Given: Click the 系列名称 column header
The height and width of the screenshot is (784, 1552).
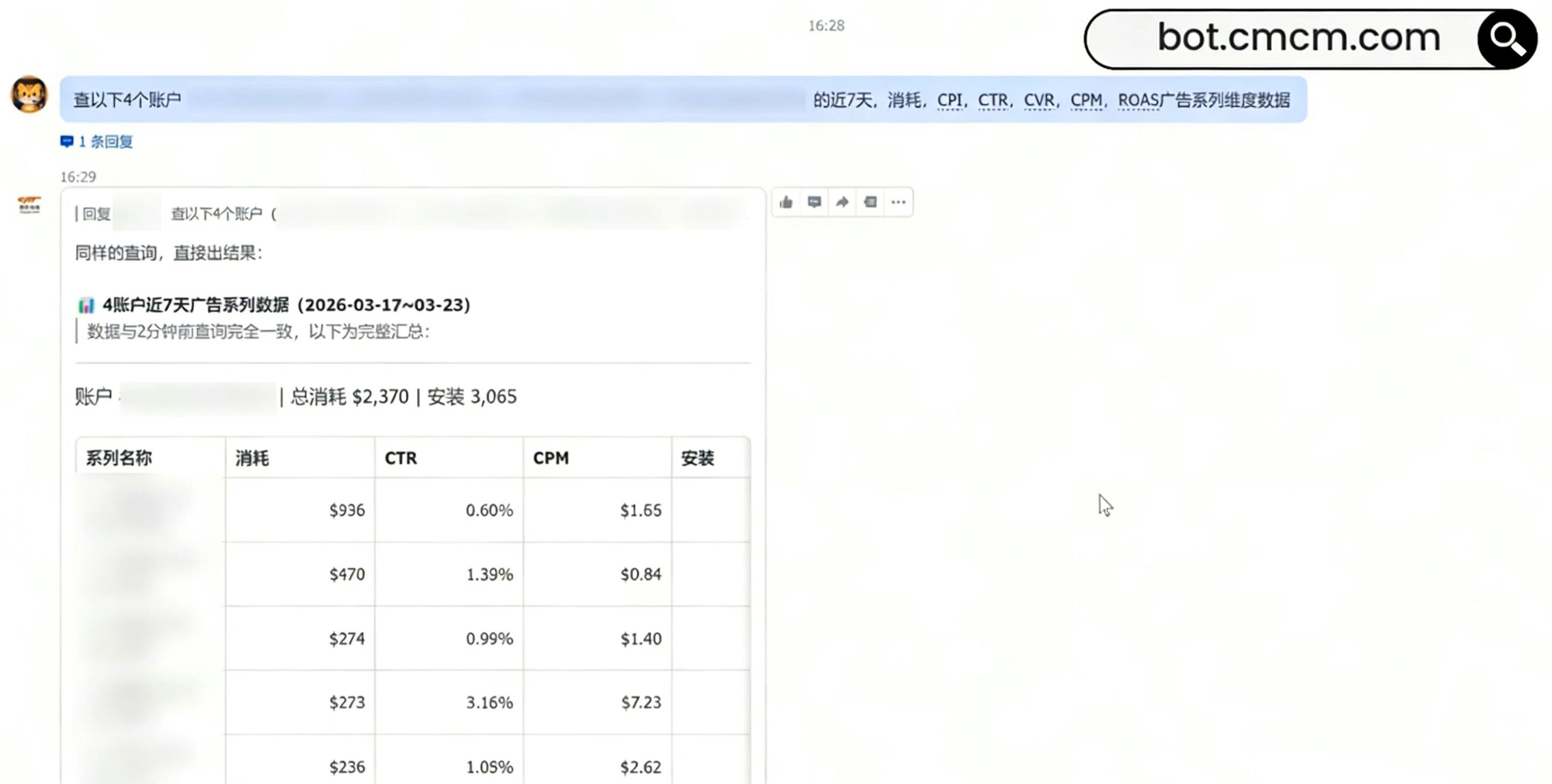Looking at the screenshot, I should (x=119, y=458).
